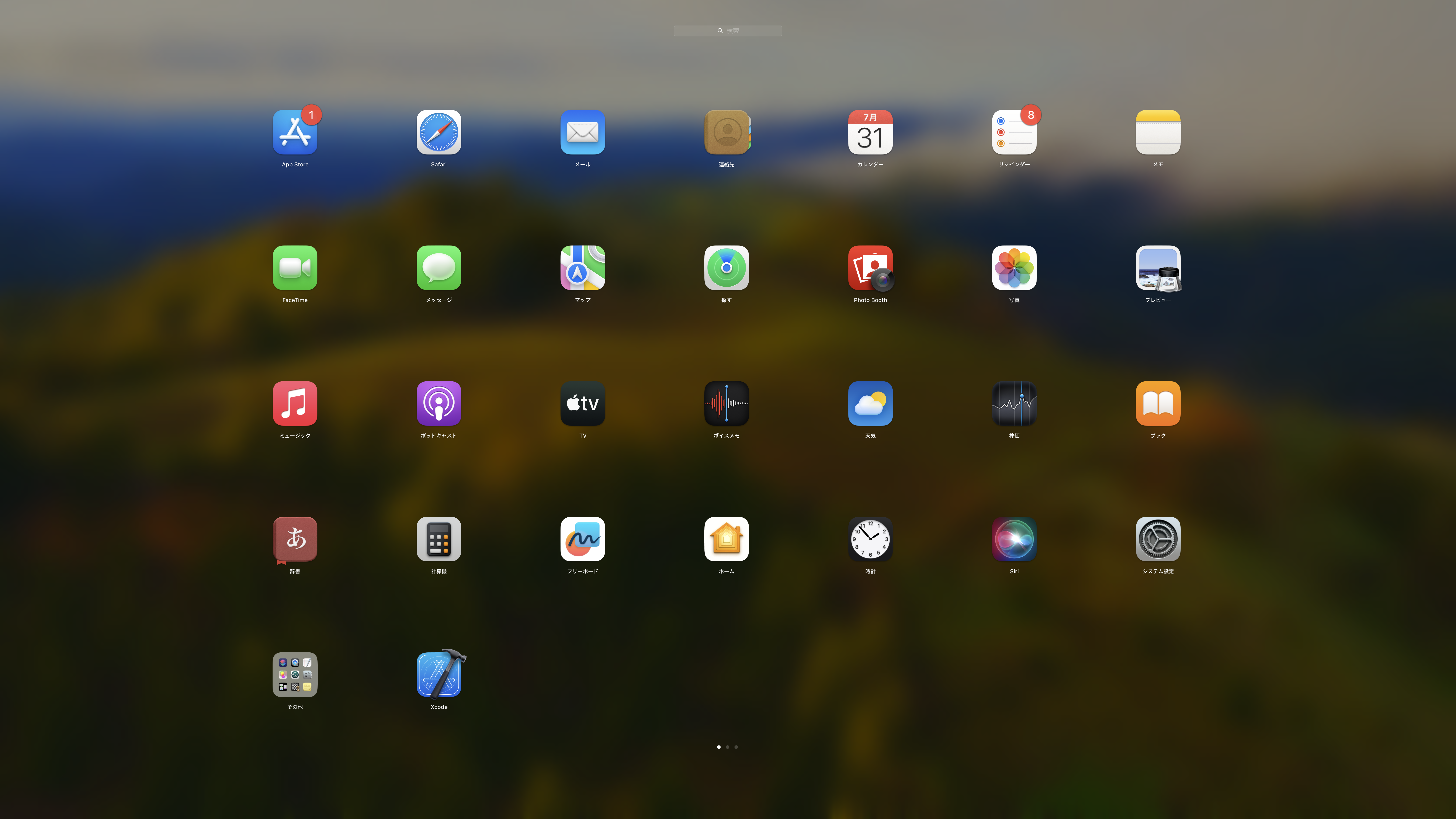
Task: Open the 時計 clock app
Action: coord(870,539)
